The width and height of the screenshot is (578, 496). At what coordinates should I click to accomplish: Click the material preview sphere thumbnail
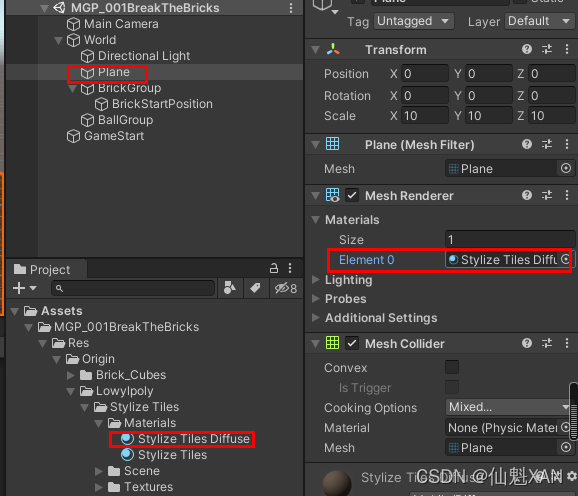pos(337,483)
